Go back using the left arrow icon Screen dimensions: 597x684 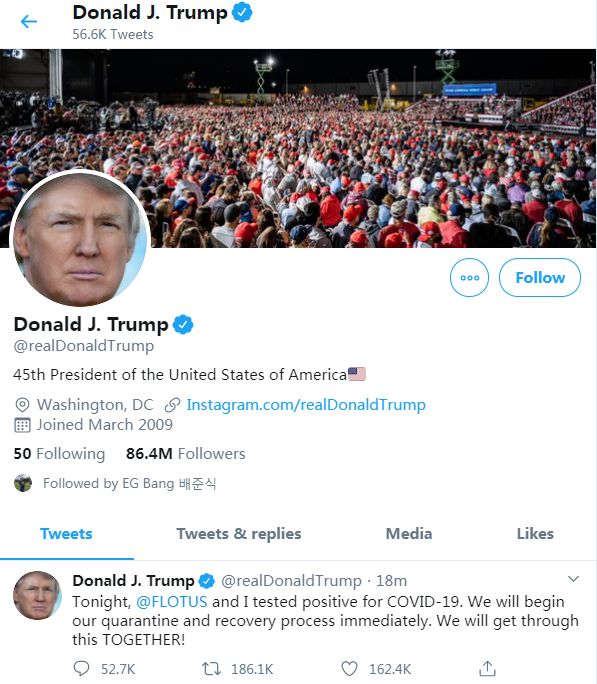coord(29,21)
